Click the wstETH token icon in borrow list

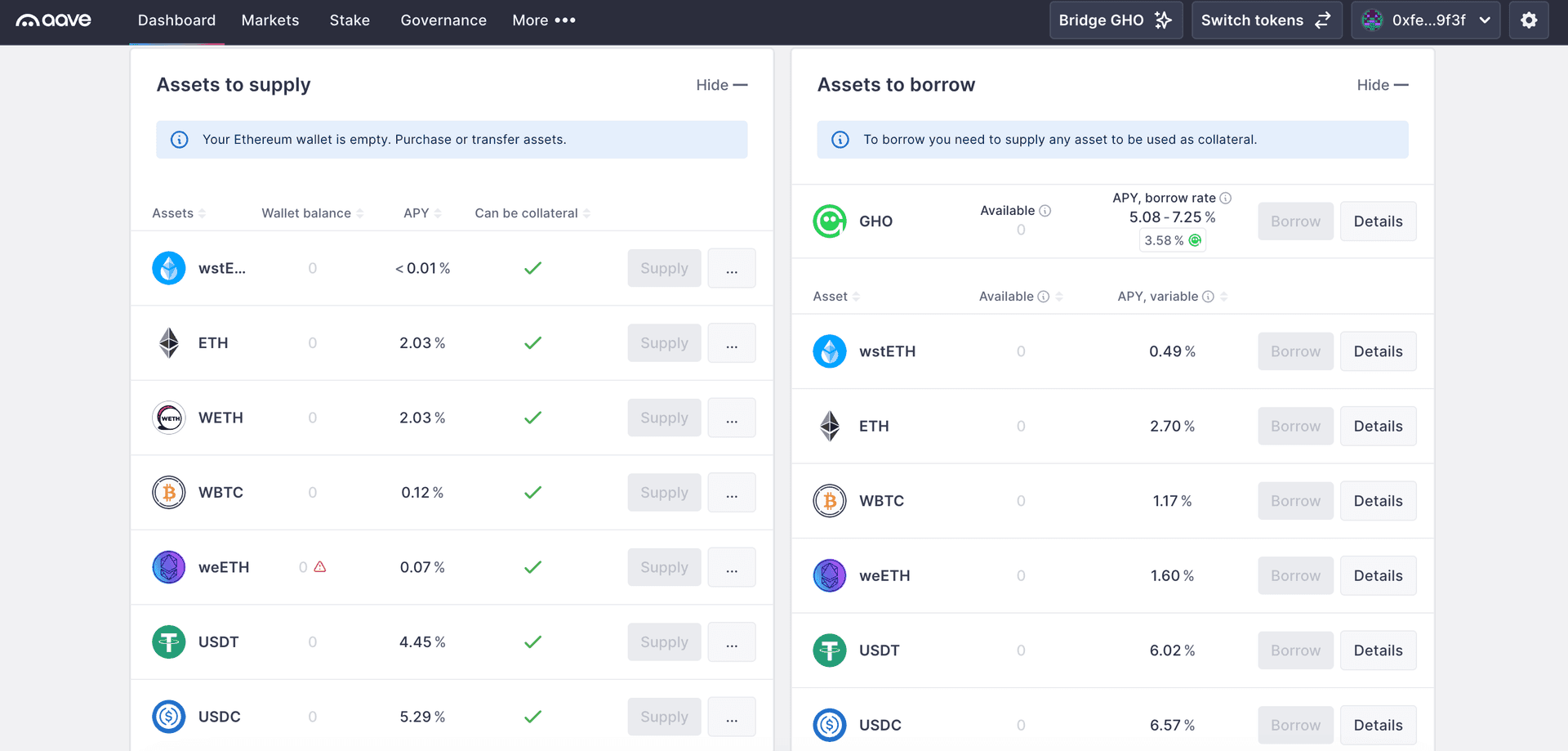tap(830, 351)
